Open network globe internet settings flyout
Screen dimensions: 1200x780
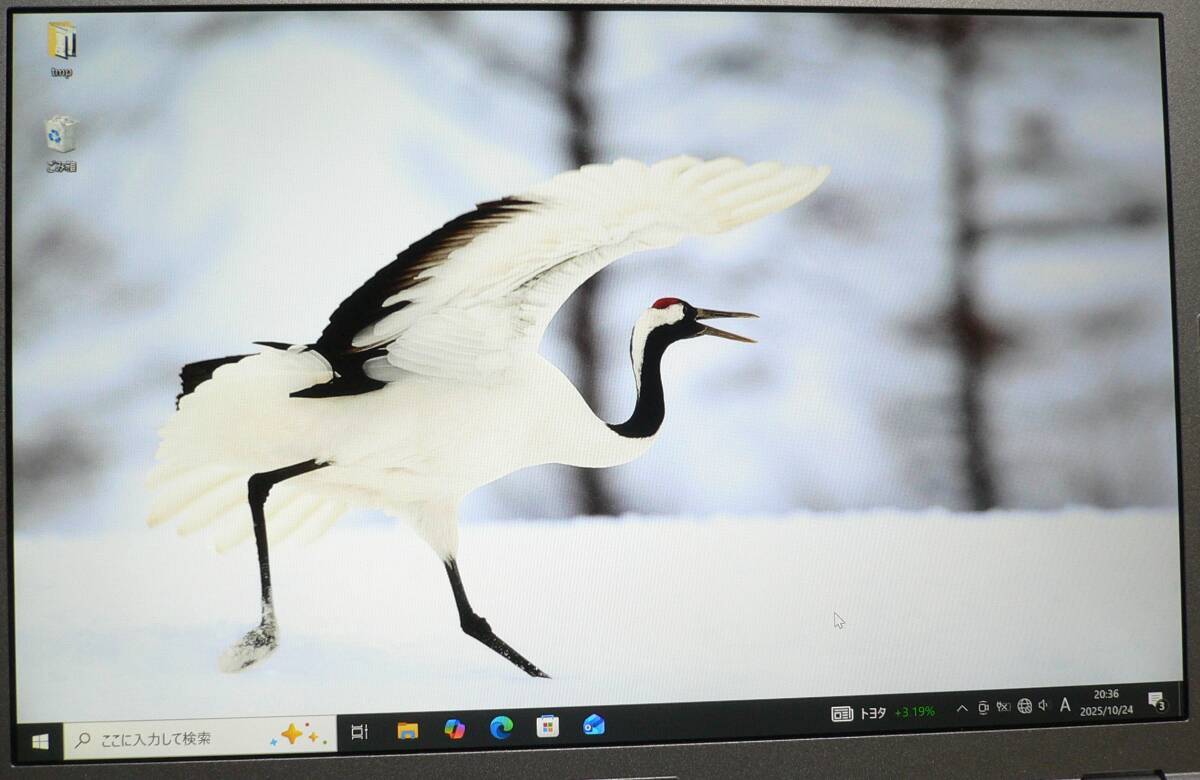[1024, 706]
